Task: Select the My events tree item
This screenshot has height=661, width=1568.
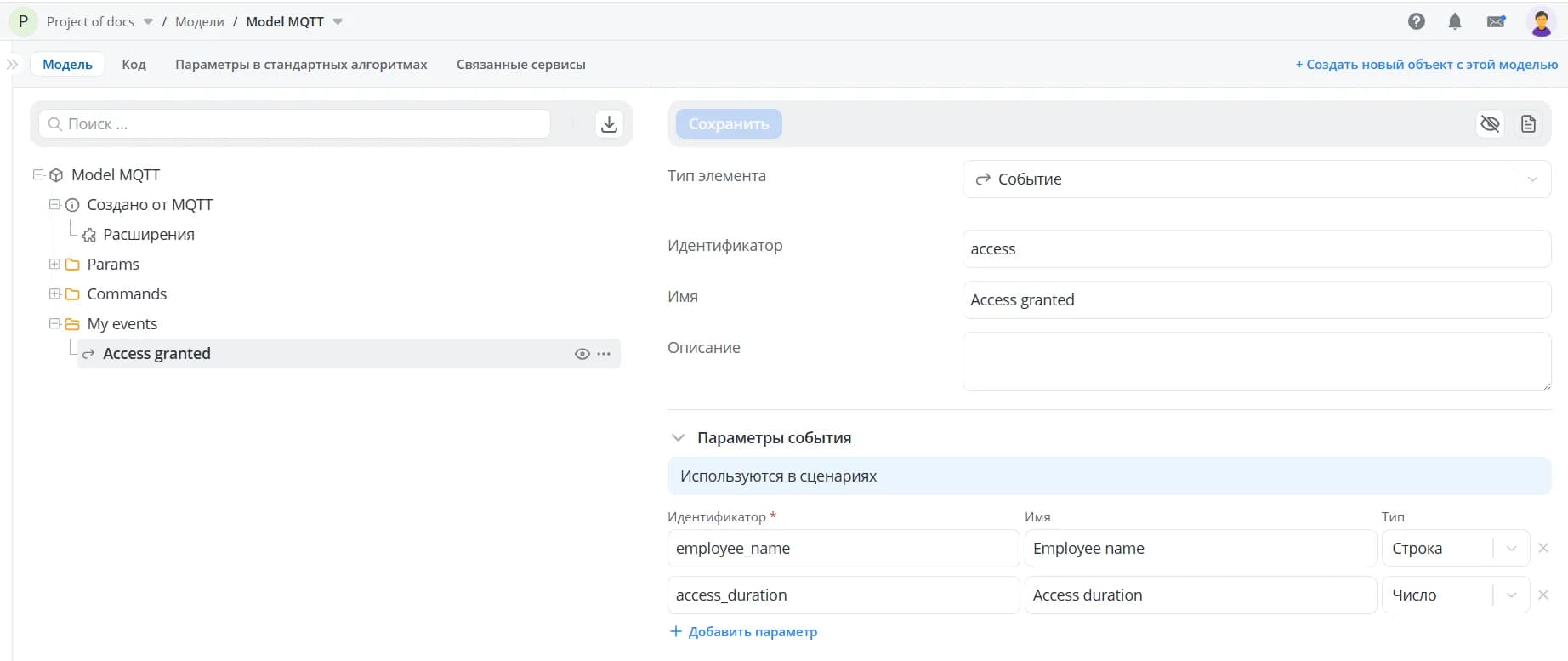Action: (122, 324)
